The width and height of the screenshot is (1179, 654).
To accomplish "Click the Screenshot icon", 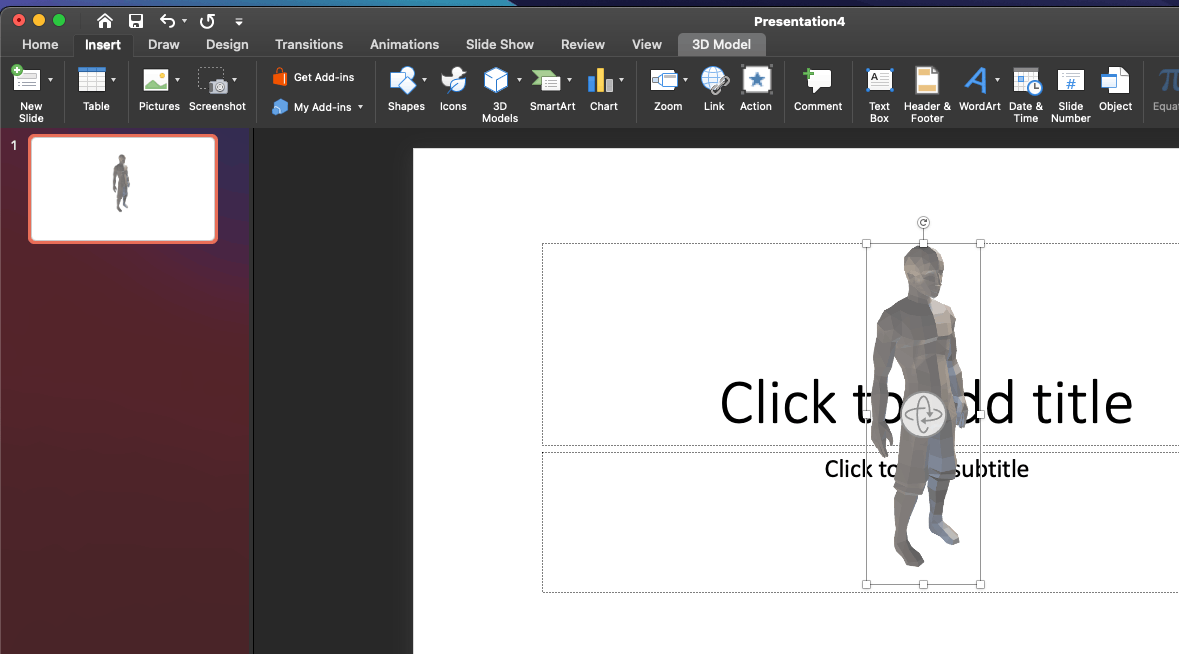I will click(212, 80).
